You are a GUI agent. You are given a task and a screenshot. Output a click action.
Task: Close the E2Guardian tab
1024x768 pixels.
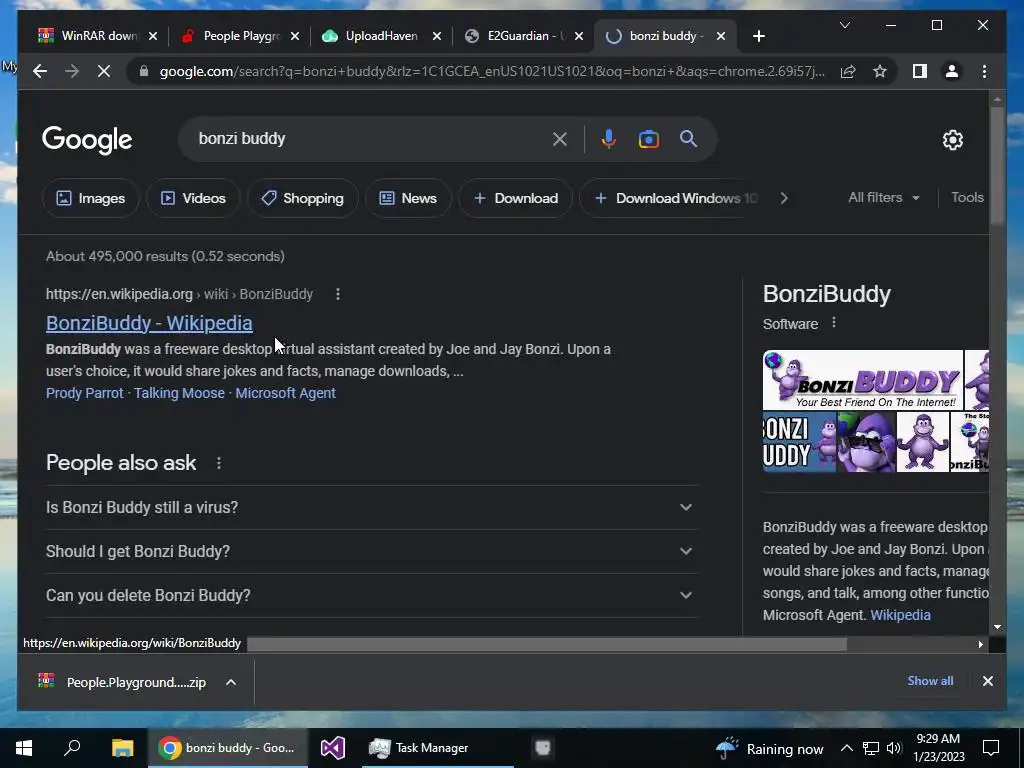click(x=579, y=37)
